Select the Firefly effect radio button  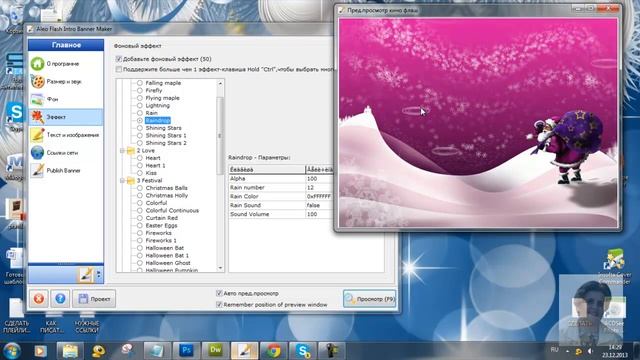click(x=140, y=90)
